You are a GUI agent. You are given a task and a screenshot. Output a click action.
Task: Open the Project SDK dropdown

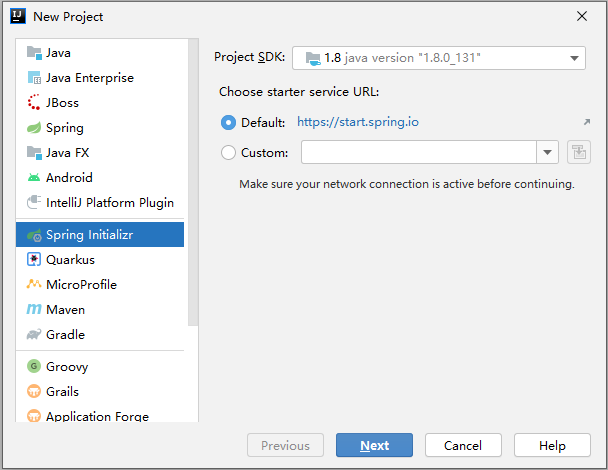[575, 58]
